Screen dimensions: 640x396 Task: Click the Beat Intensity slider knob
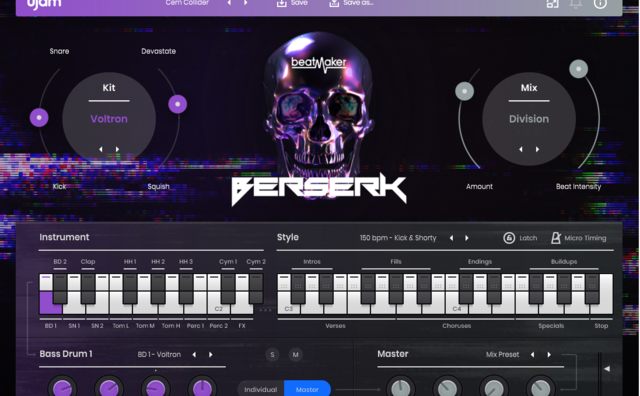pos(578,69)
